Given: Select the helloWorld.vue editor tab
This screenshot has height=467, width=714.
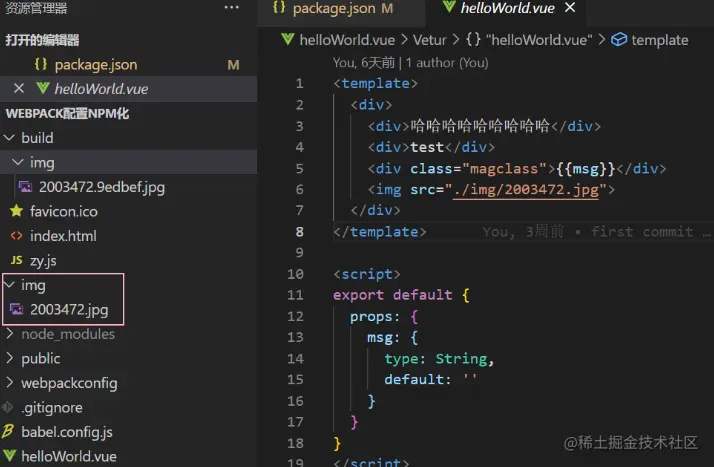Looking at the screenshot, I should point(507,8).
